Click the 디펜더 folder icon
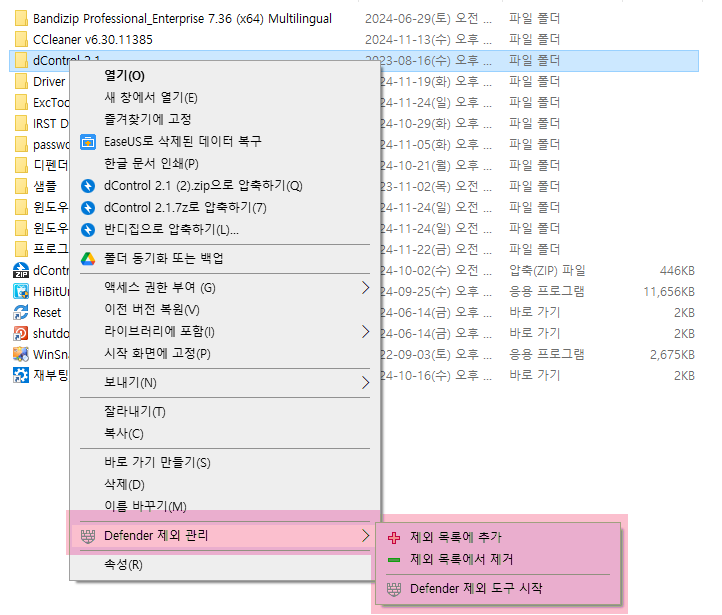 21,165
